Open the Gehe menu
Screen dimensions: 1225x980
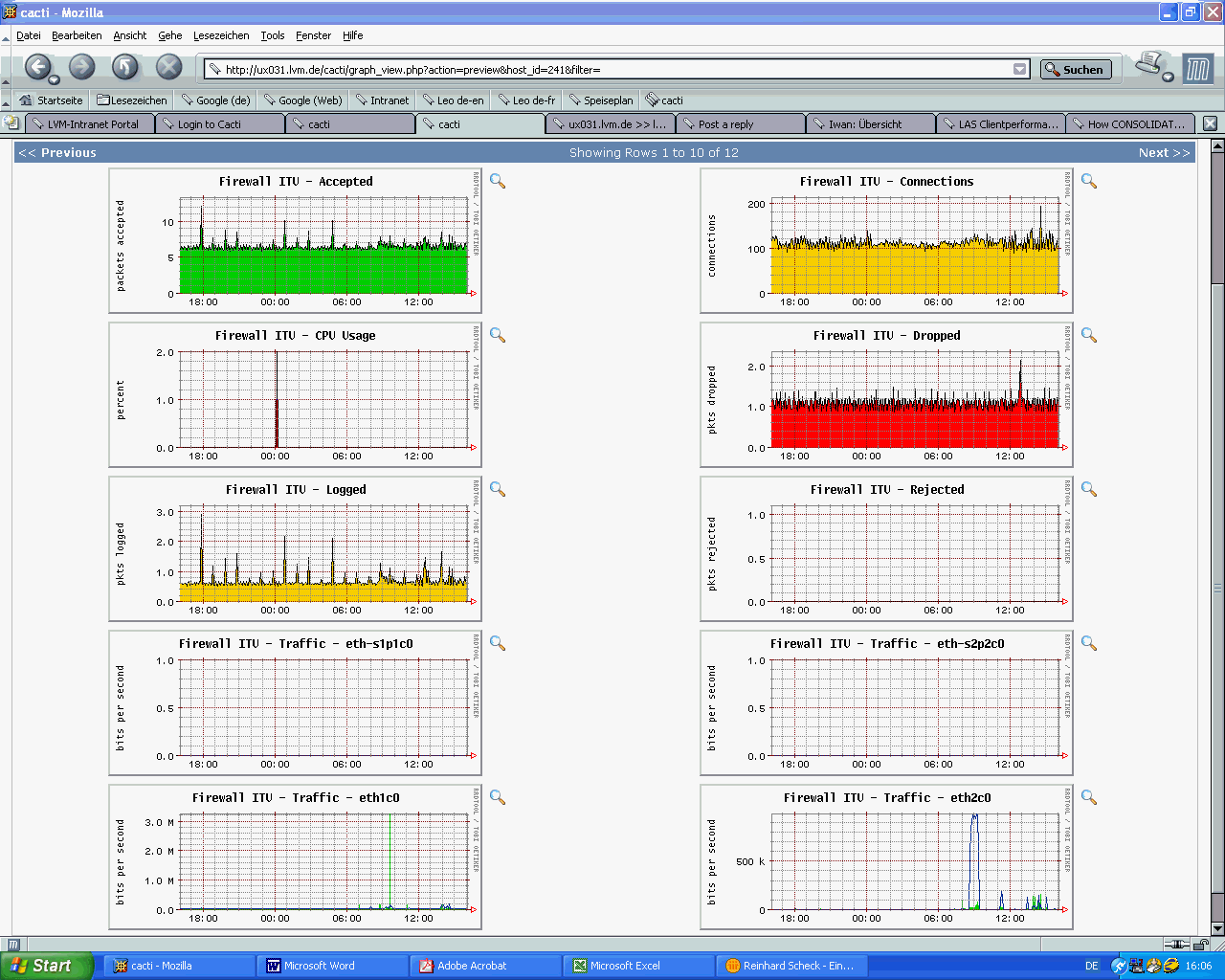tap(170, 35)
